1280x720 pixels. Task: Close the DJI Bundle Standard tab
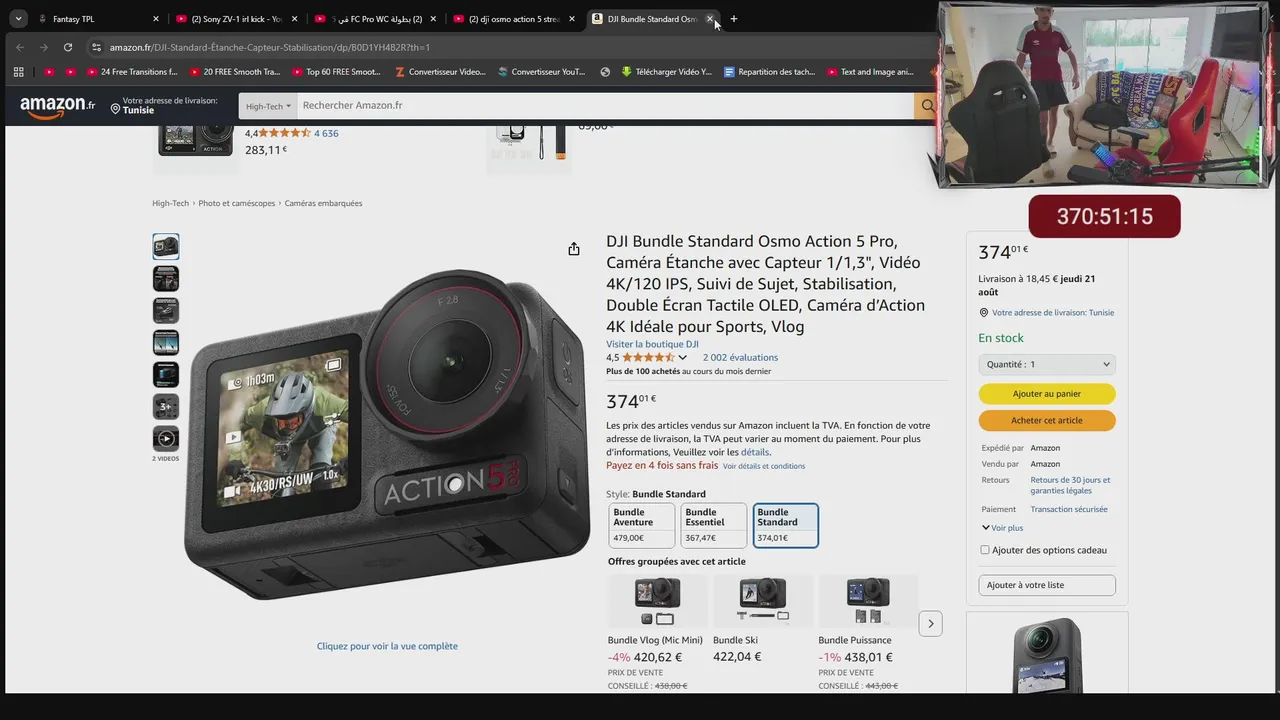pos(710,19)
